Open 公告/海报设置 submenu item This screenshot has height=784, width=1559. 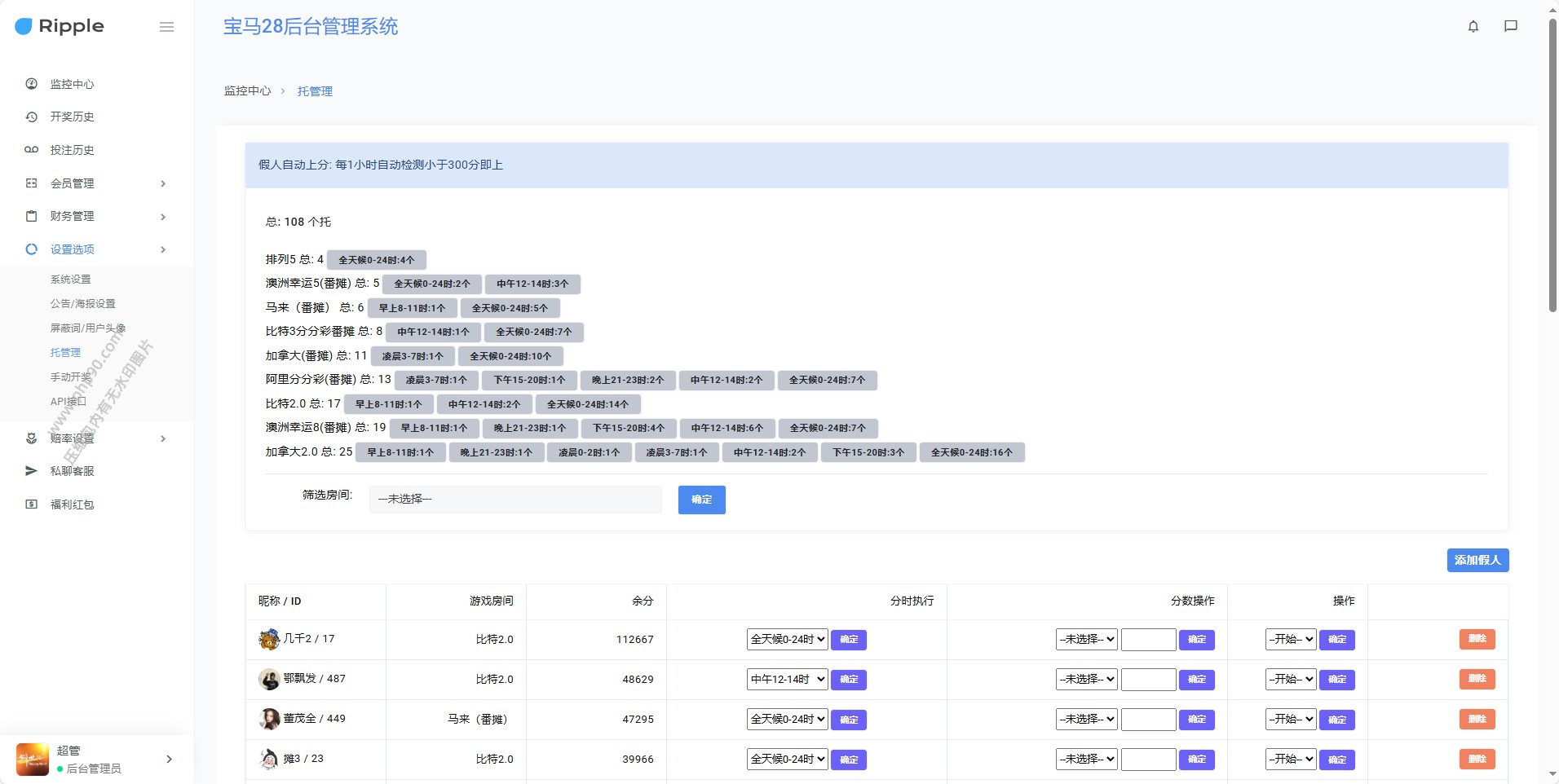point(83,304)
